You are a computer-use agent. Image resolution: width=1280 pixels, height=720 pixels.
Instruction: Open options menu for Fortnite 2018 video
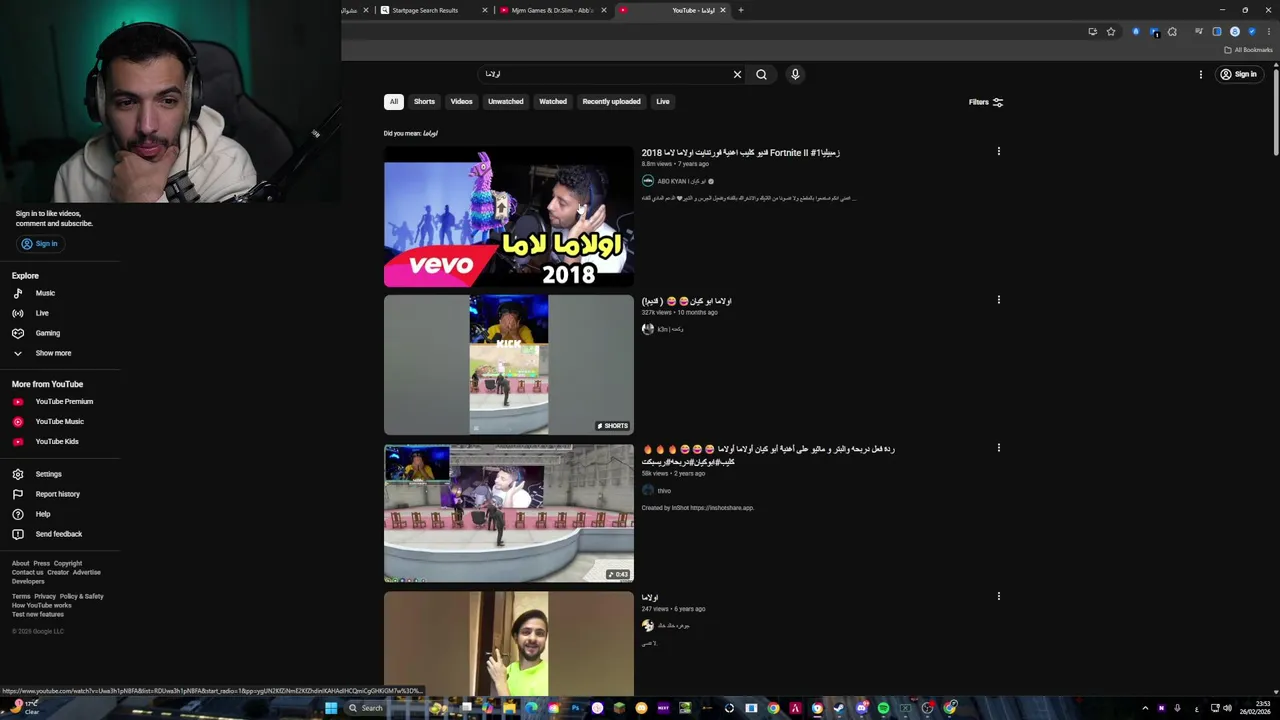pos(998,151)
